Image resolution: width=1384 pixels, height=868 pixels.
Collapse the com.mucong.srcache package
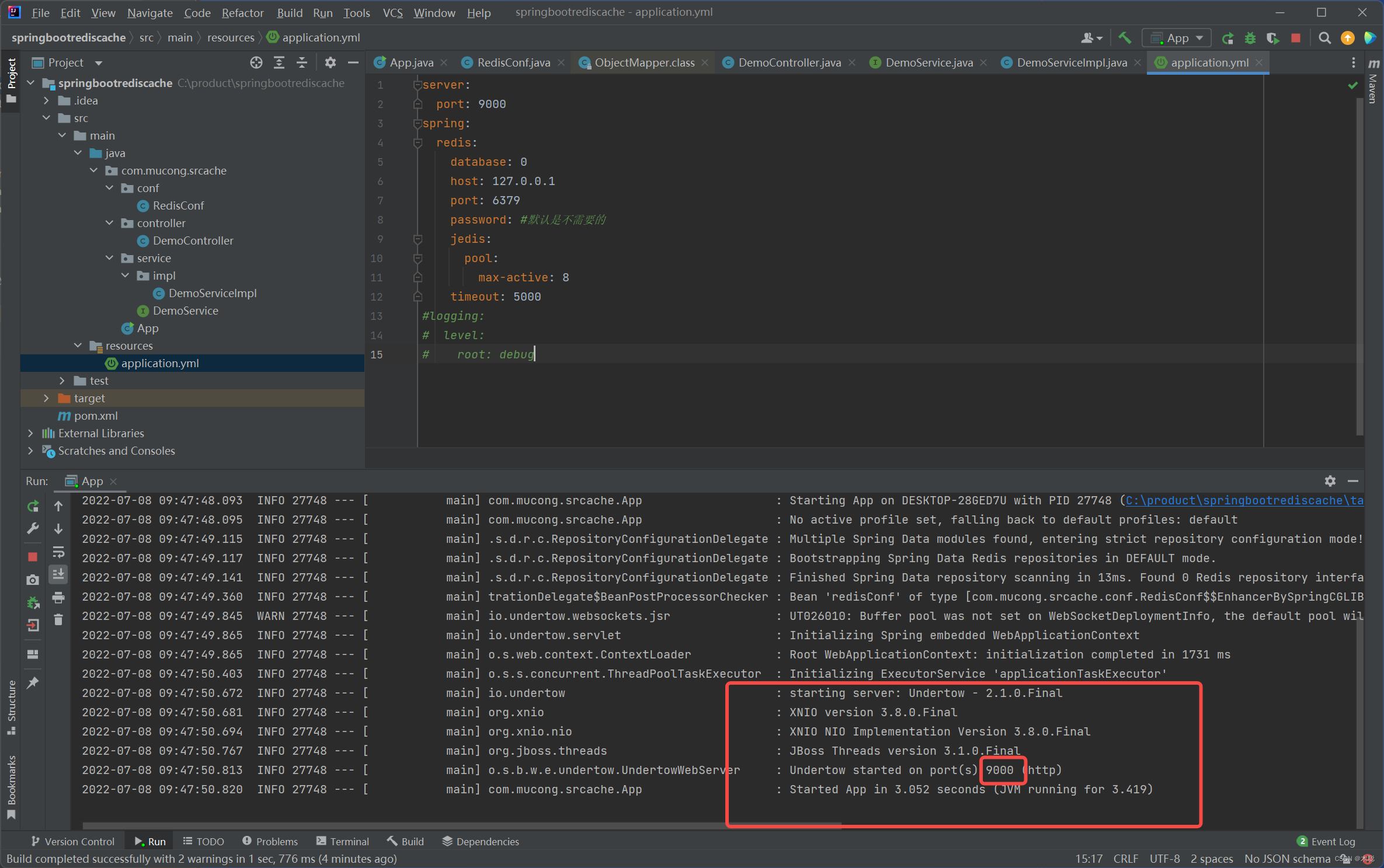(x=93, y=170)
